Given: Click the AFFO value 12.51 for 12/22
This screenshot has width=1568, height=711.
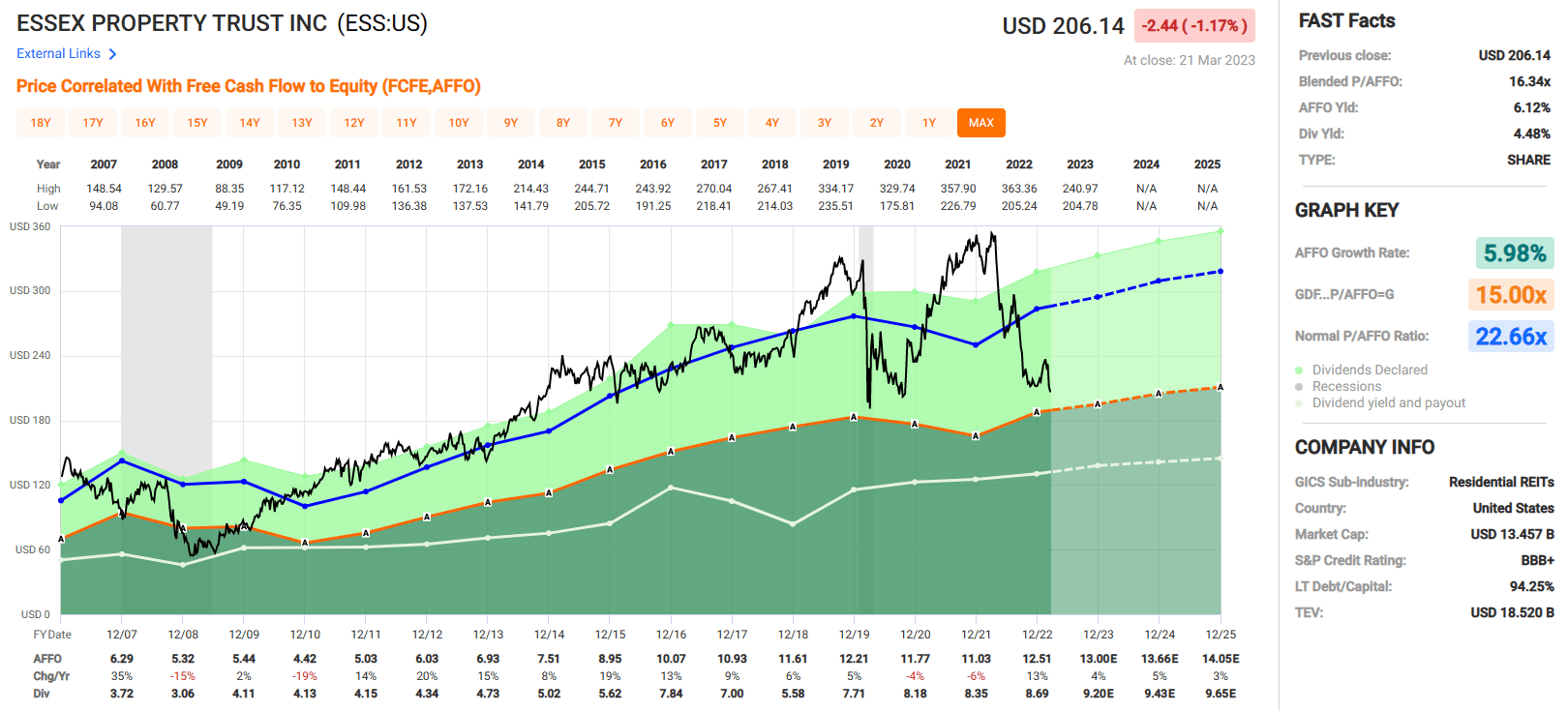Looking at the screenshot, I should (x=1038, y=659).
